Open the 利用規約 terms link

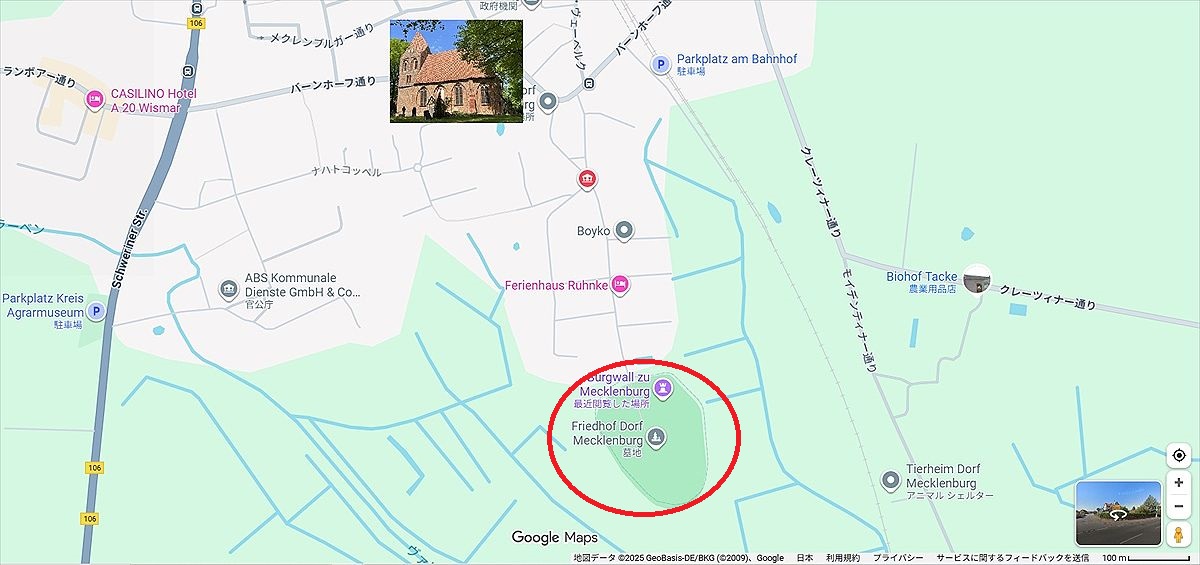(843, 558)
